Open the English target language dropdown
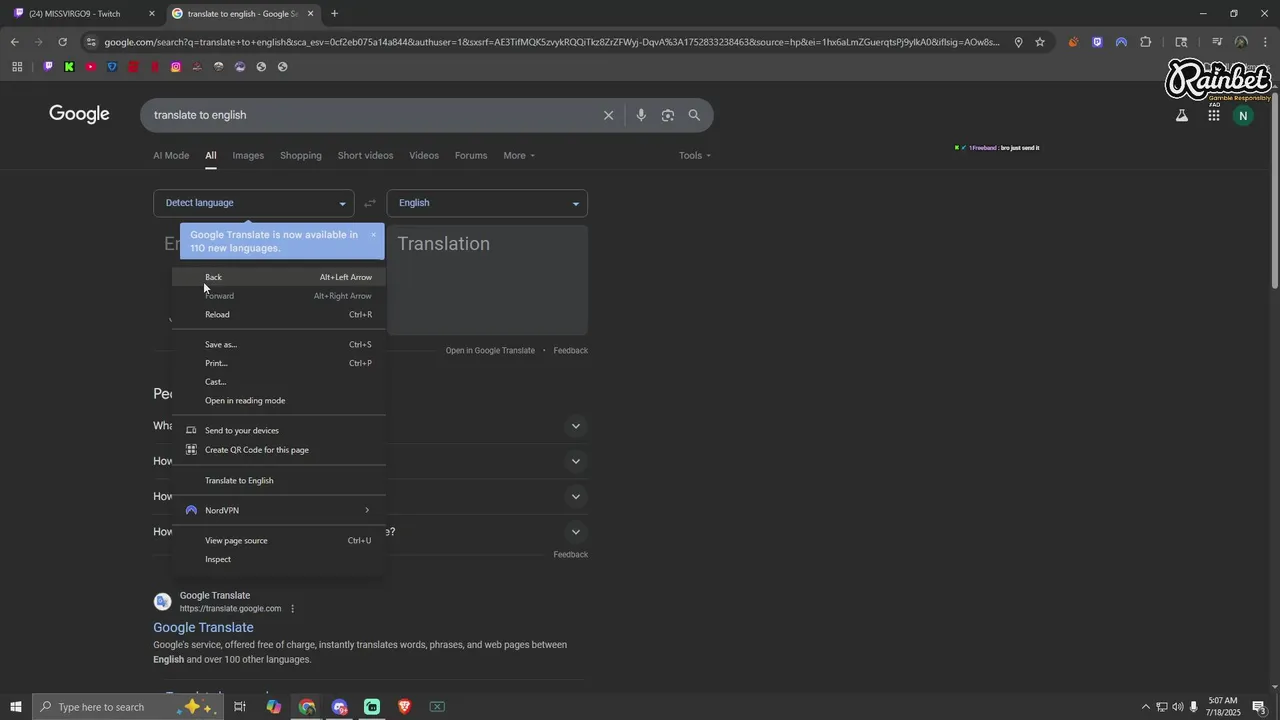Screen dimensions: 1280x720 [x=487, y=203]
